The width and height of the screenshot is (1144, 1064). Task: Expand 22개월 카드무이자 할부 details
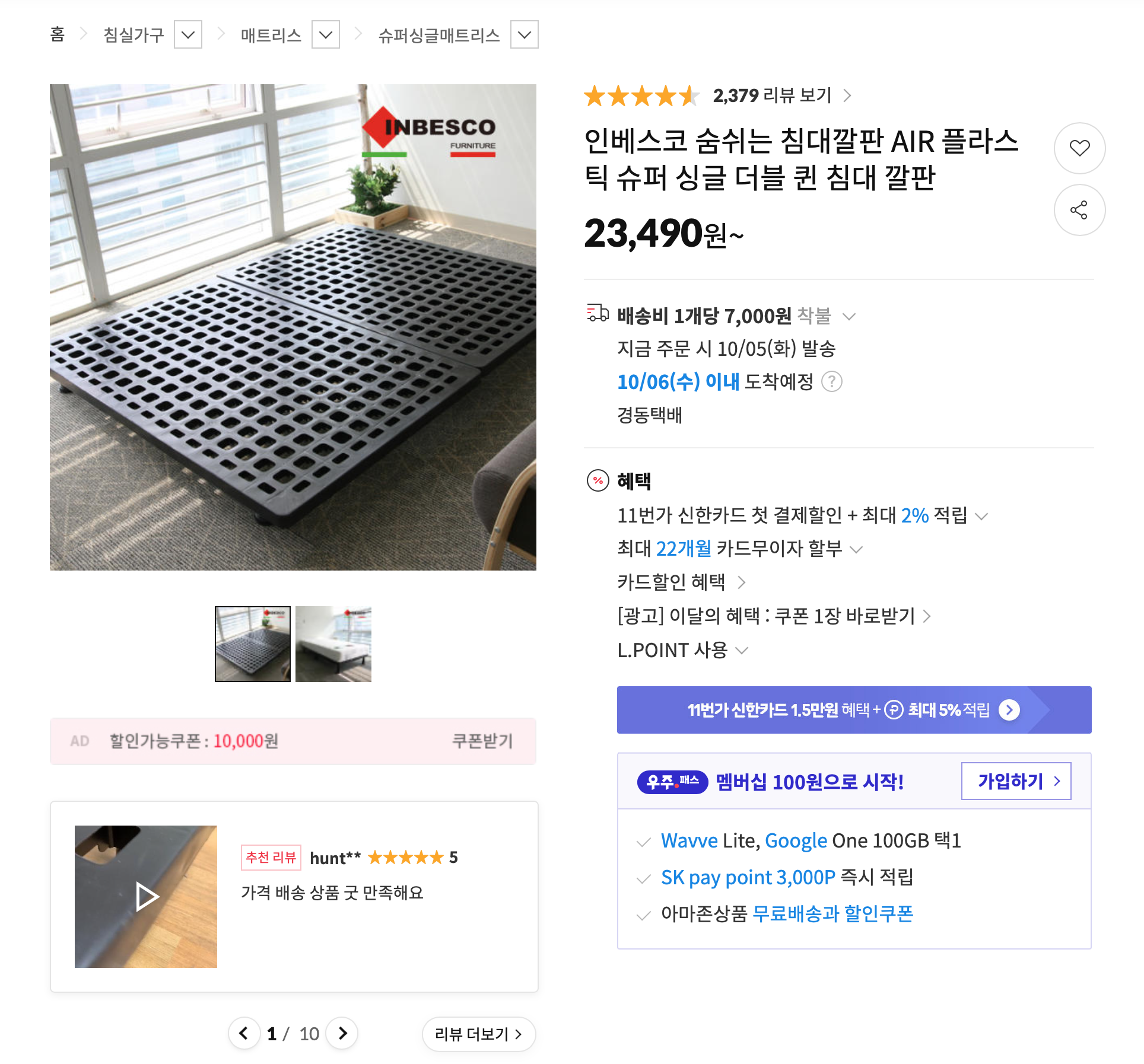click(856, 549)
